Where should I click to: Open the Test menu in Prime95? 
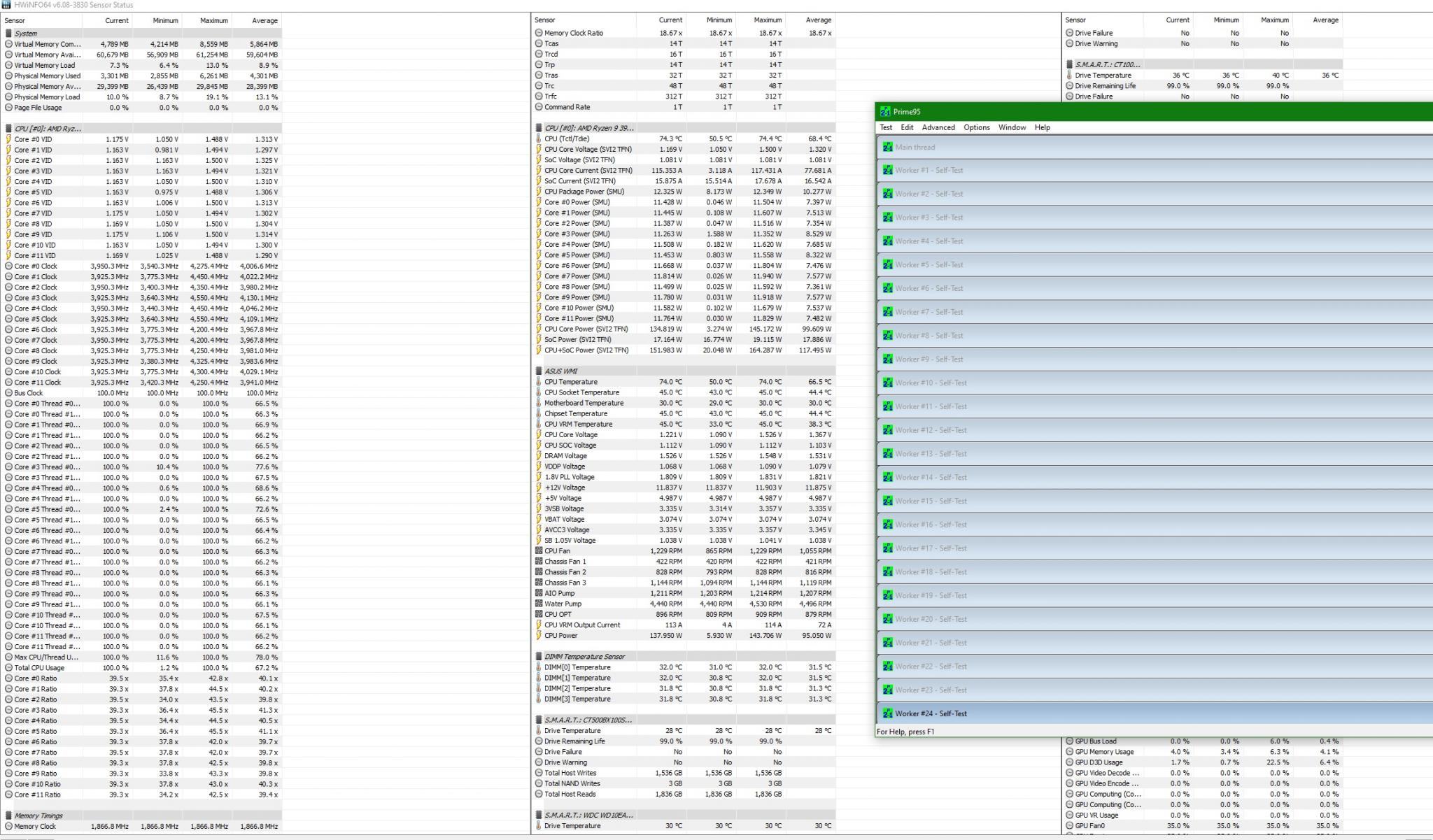885,127
